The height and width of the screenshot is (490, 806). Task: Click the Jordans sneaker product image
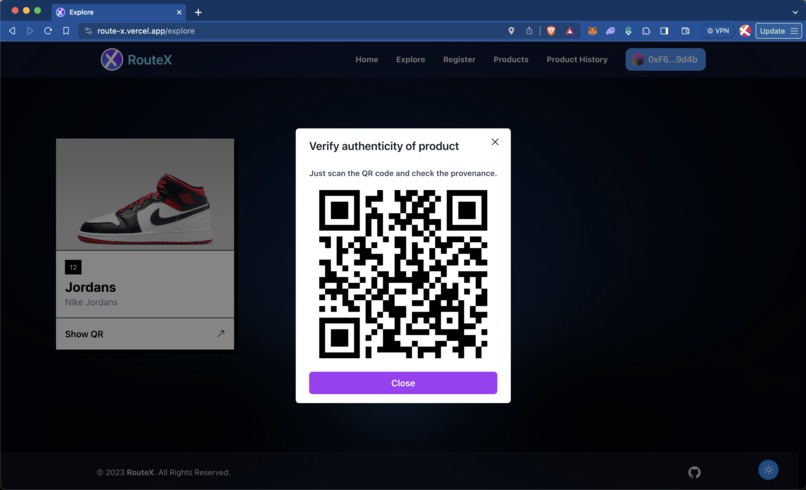coord(145,194)
